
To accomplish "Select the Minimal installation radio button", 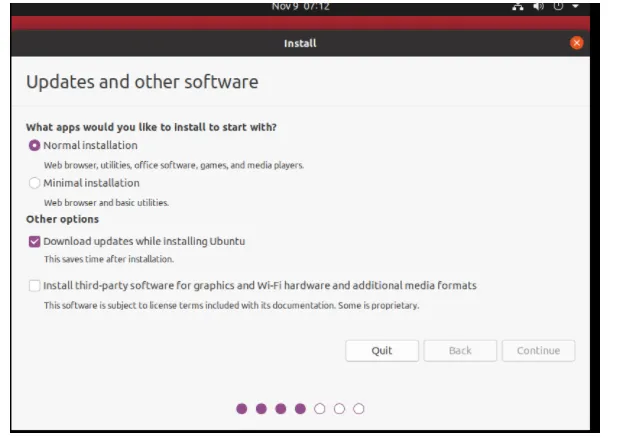I will [x=34, y=183].
